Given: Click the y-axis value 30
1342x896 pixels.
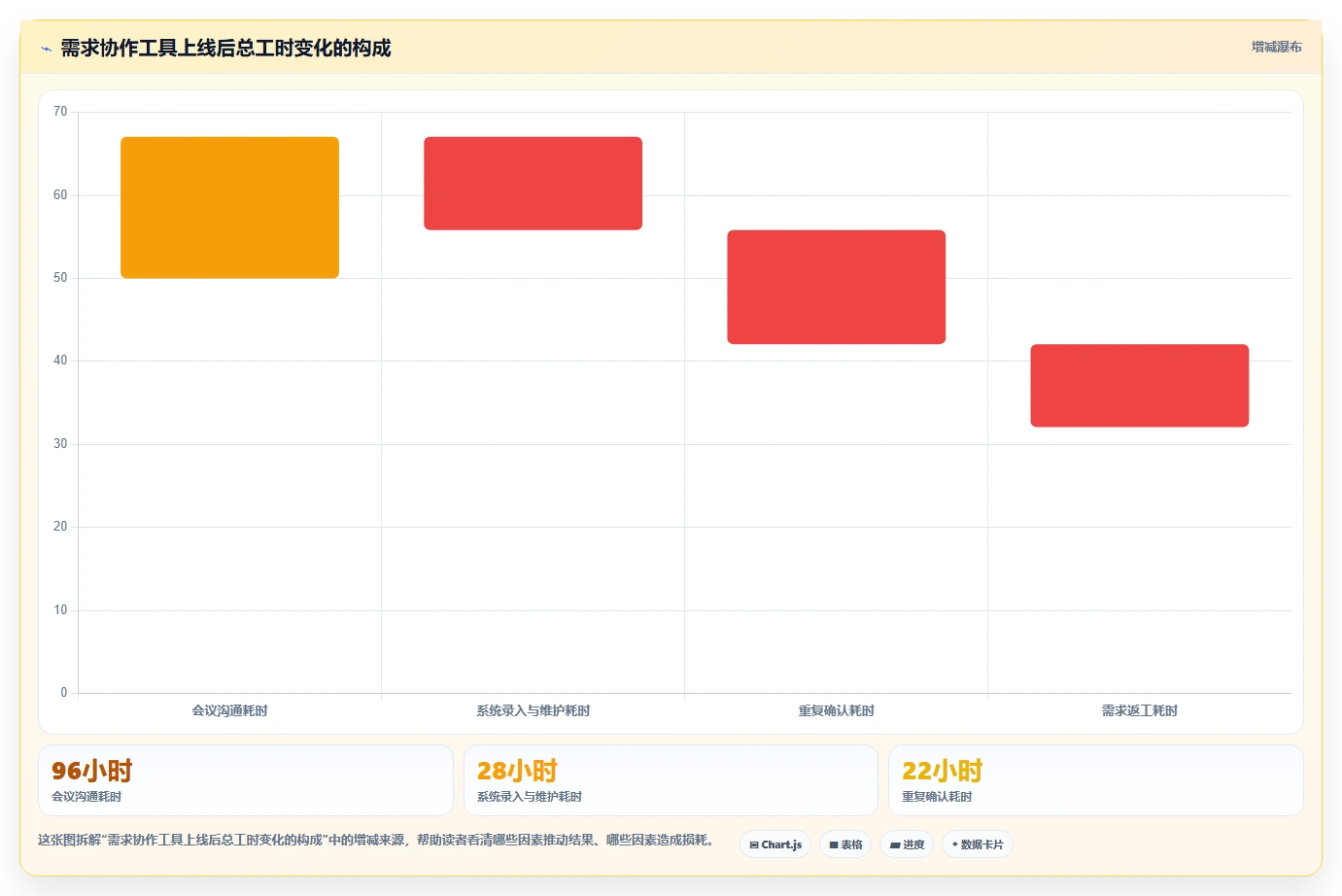Looking at the screenshot, I should [x=60, y=444].
